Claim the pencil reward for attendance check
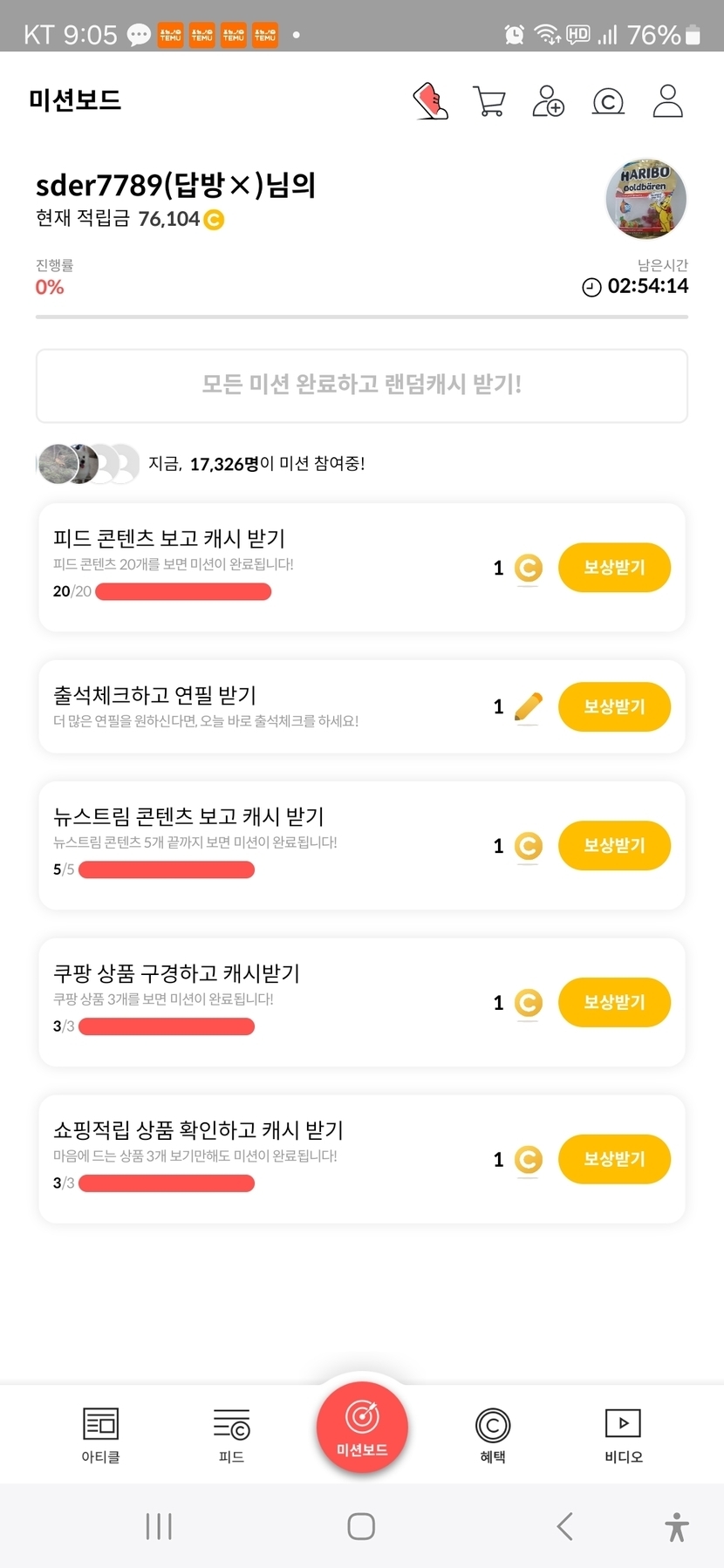This screenshot has height=1568, width=724. 614,706
